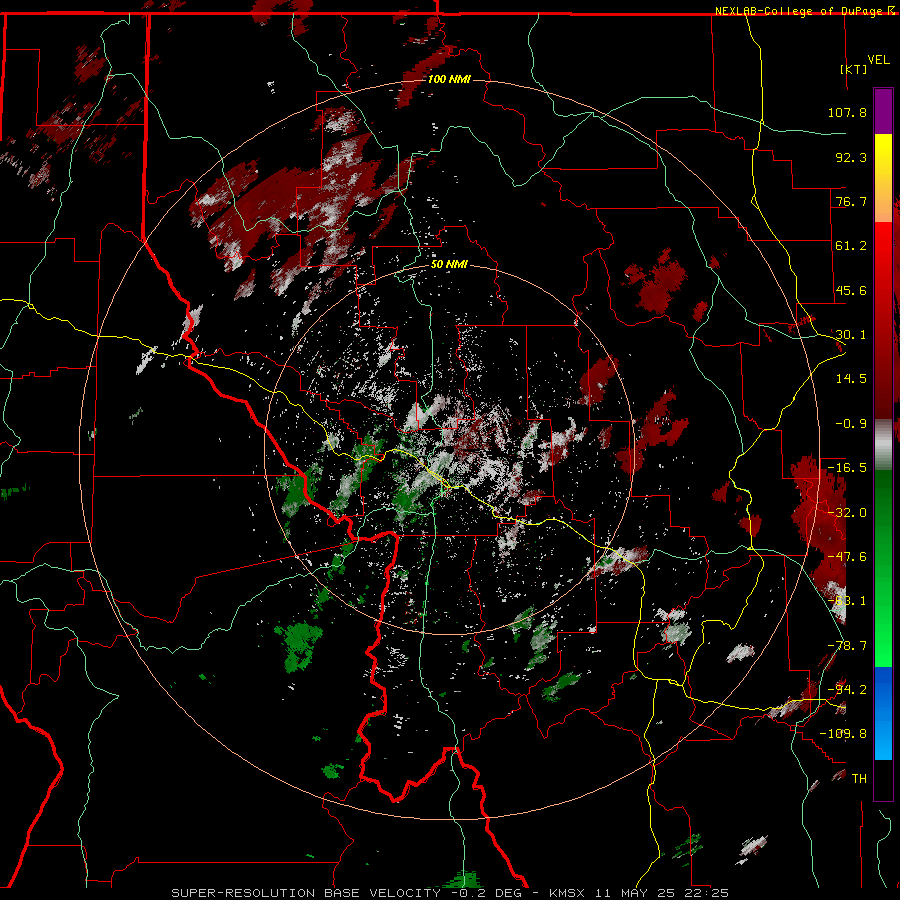Click the 50 NMI range ring label
The image size is (900, 900).
coord(449,265)
